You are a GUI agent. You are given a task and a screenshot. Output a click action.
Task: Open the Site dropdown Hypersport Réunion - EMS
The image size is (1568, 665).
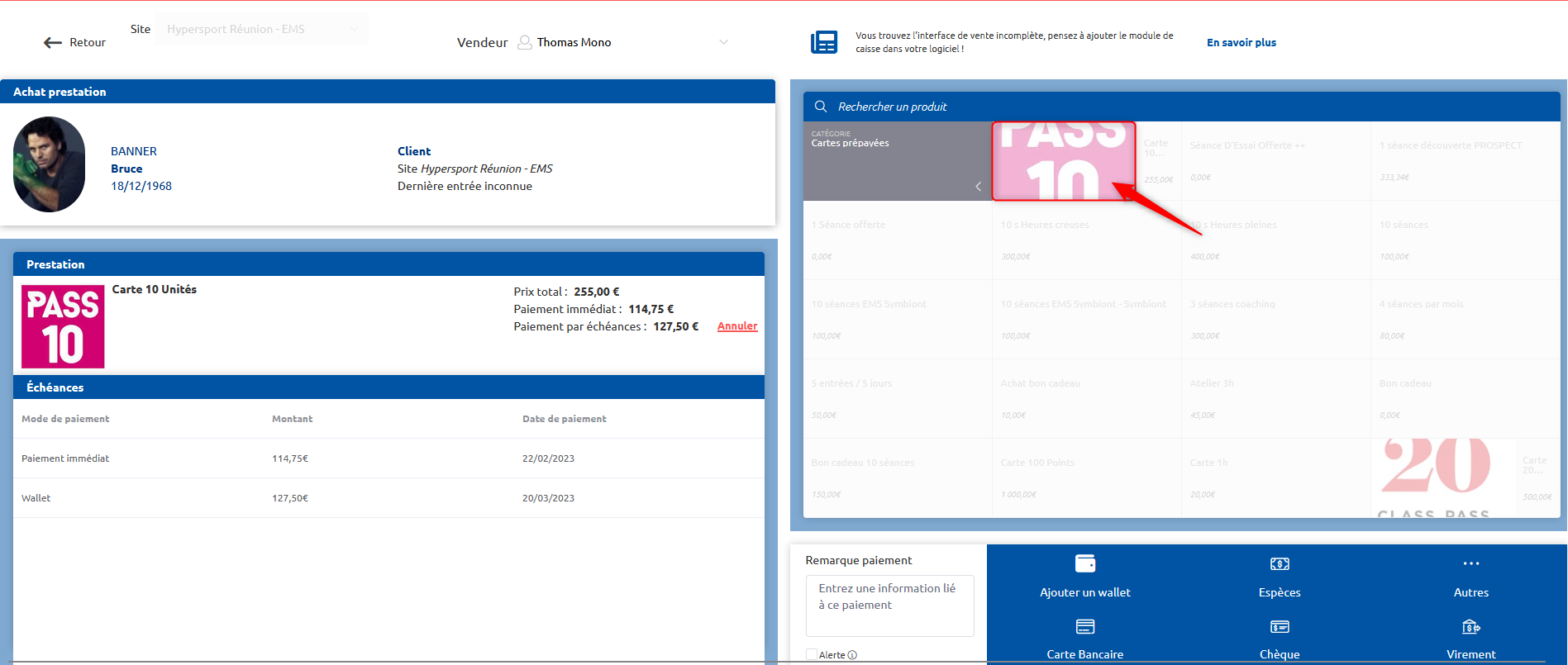pyautogui.click(x=261, y=29)
